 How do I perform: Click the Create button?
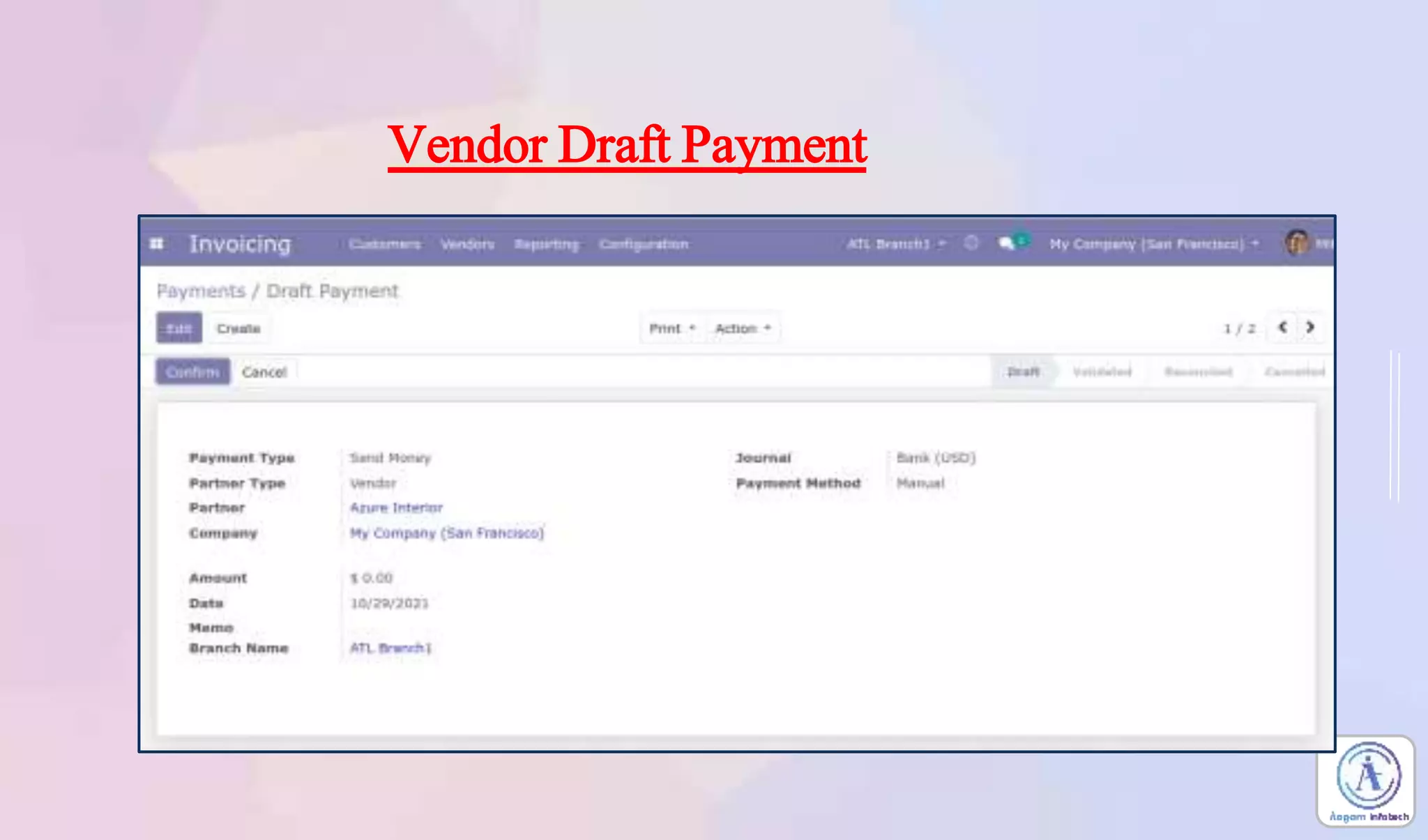click(238, 328)
